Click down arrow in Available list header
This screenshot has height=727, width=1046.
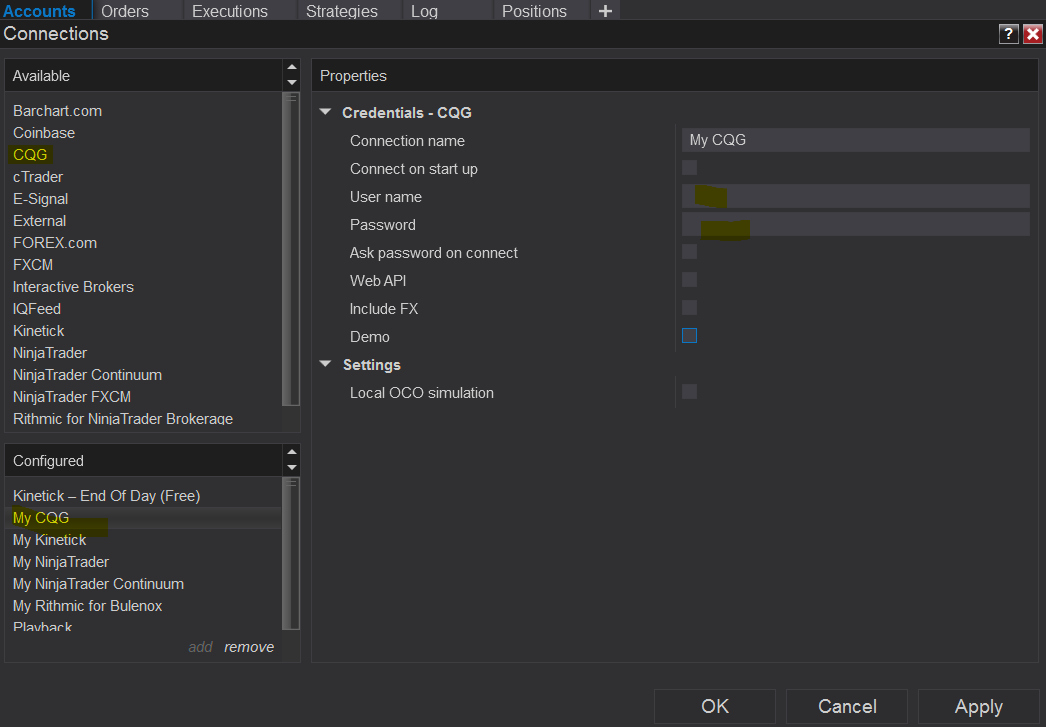[292, 83]
